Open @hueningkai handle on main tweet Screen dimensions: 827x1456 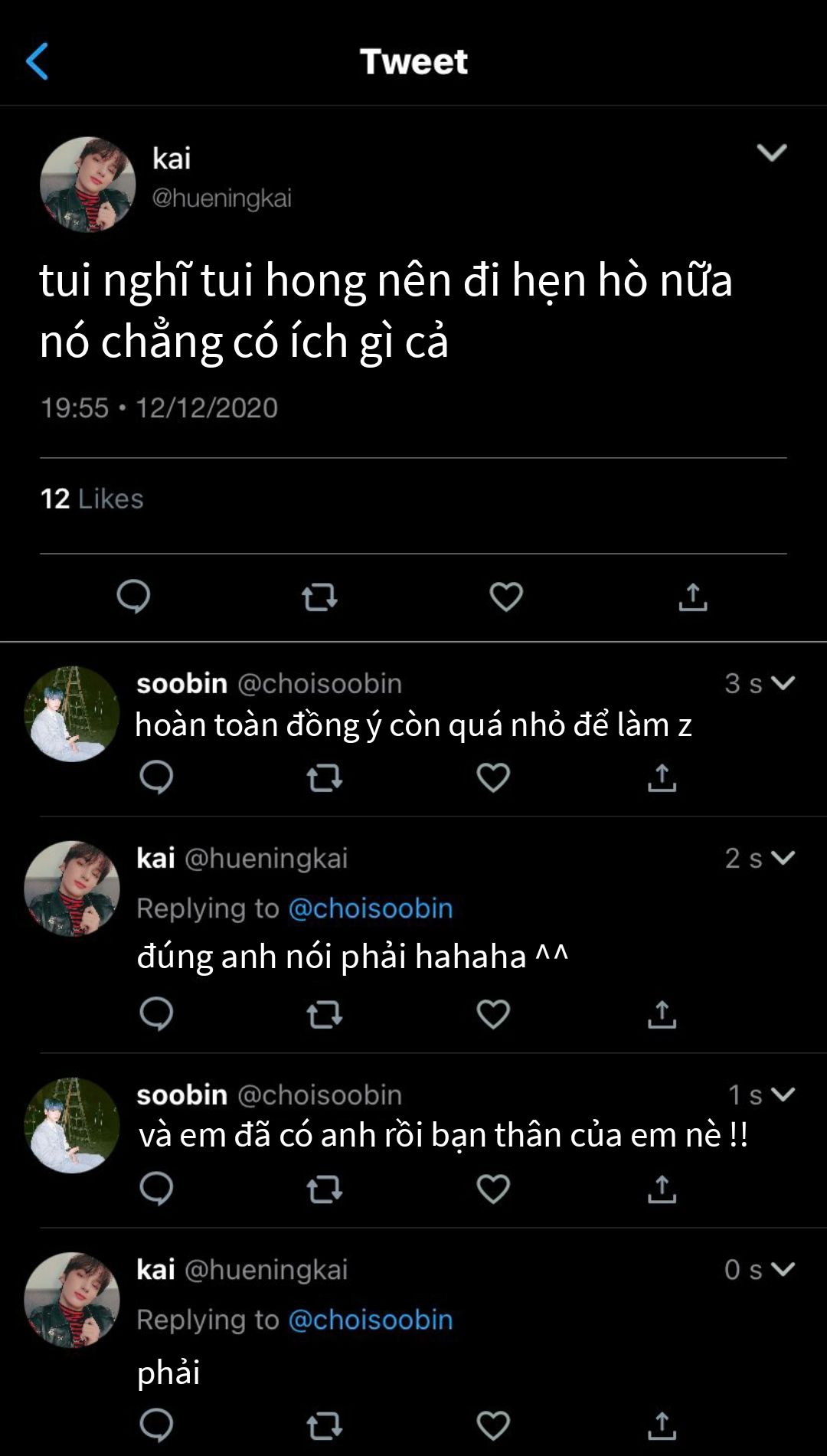click(221, 198)
